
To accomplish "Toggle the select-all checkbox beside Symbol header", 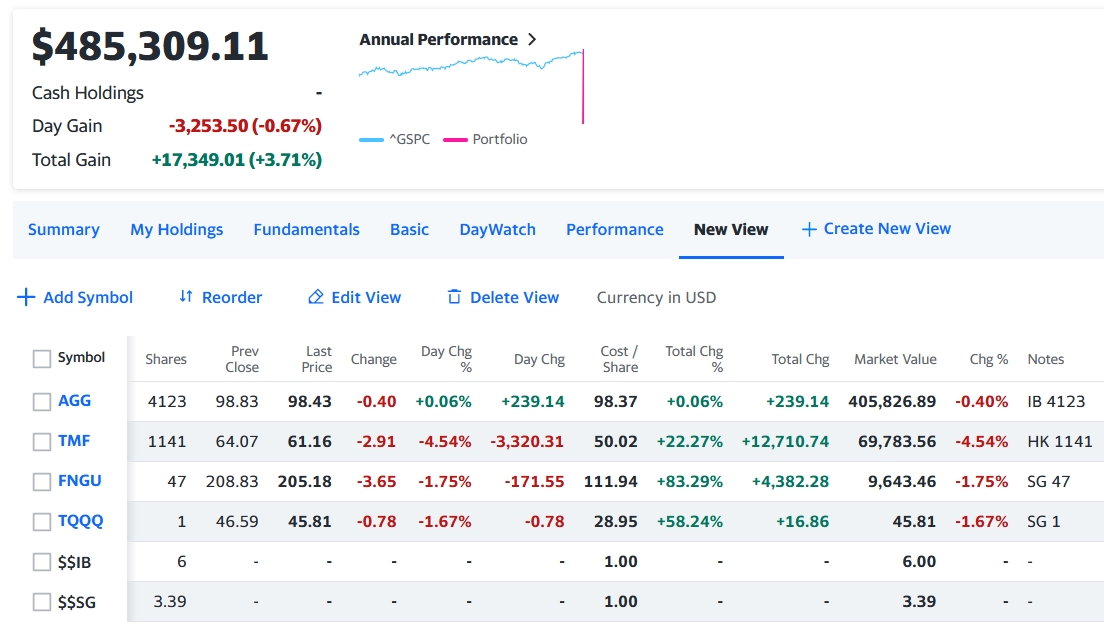I will click(41, 358).
